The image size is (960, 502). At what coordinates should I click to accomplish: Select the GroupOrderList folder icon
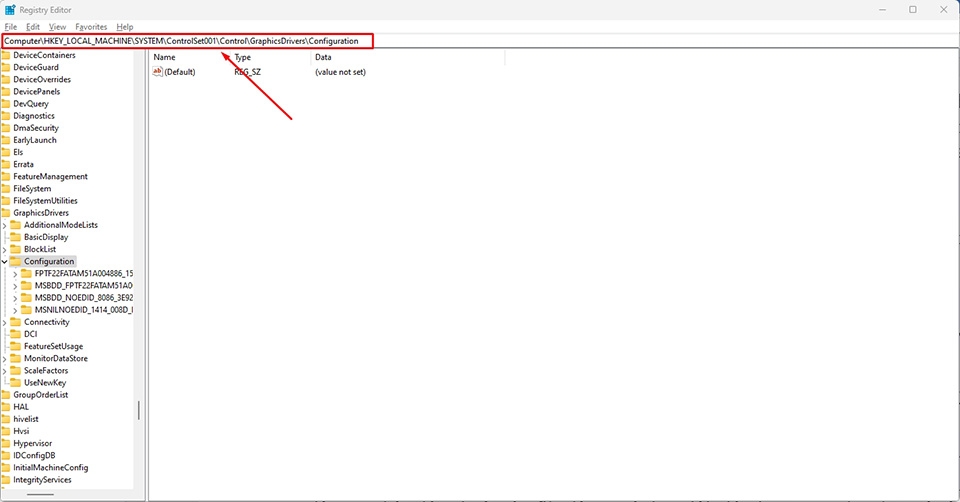(6, 395)
